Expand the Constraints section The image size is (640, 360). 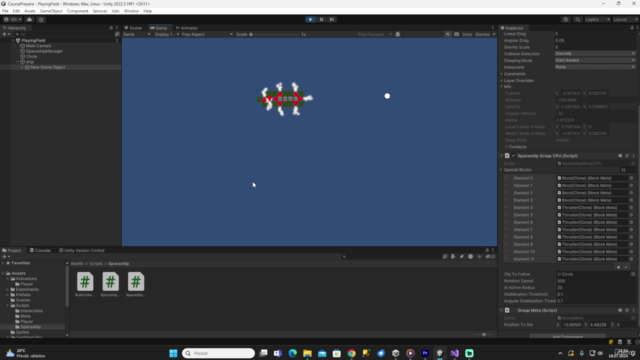tap(502, 74)
